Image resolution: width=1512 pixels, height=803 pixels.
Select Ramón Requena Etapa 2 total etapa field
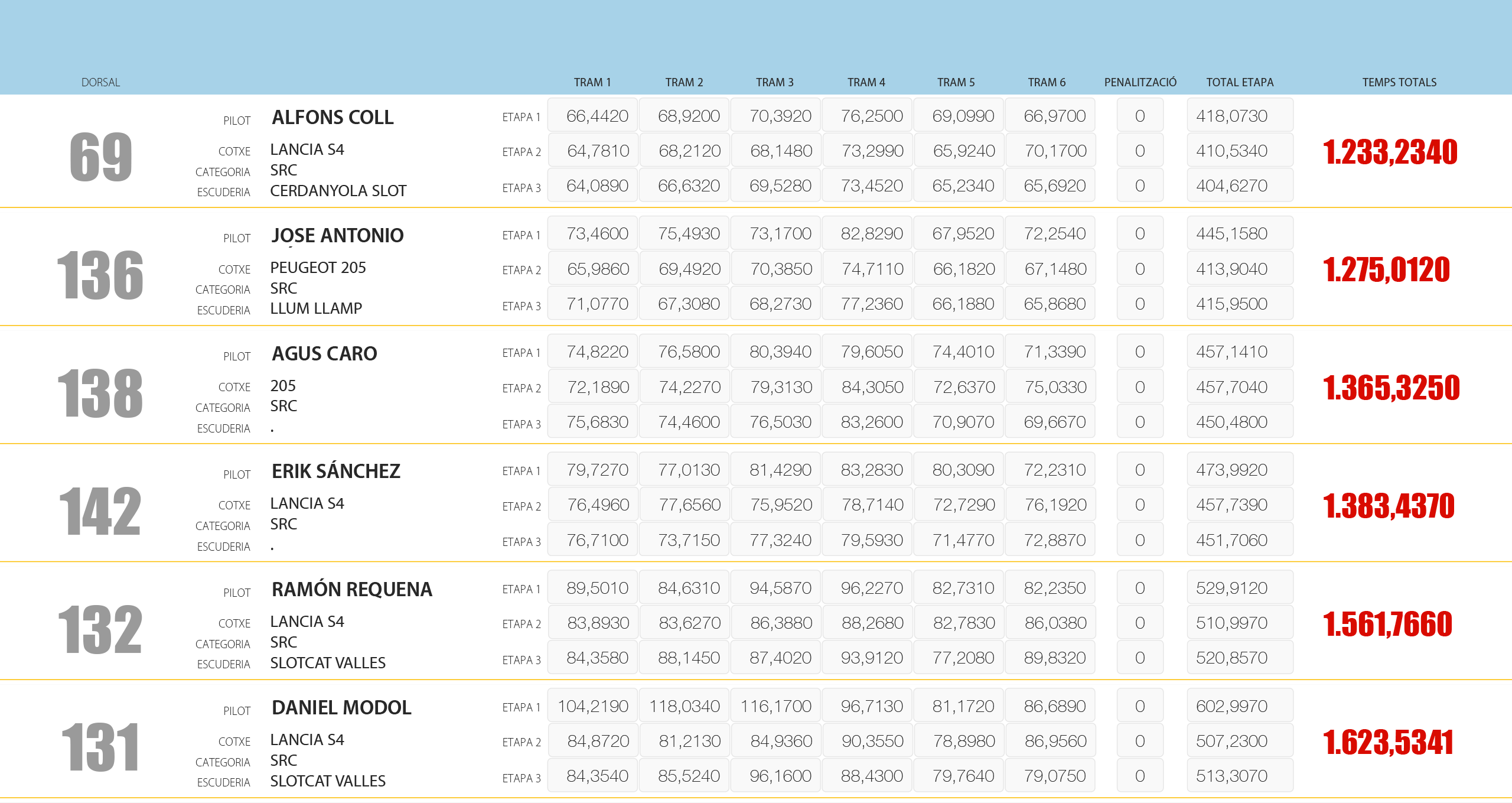point(1239,623)
